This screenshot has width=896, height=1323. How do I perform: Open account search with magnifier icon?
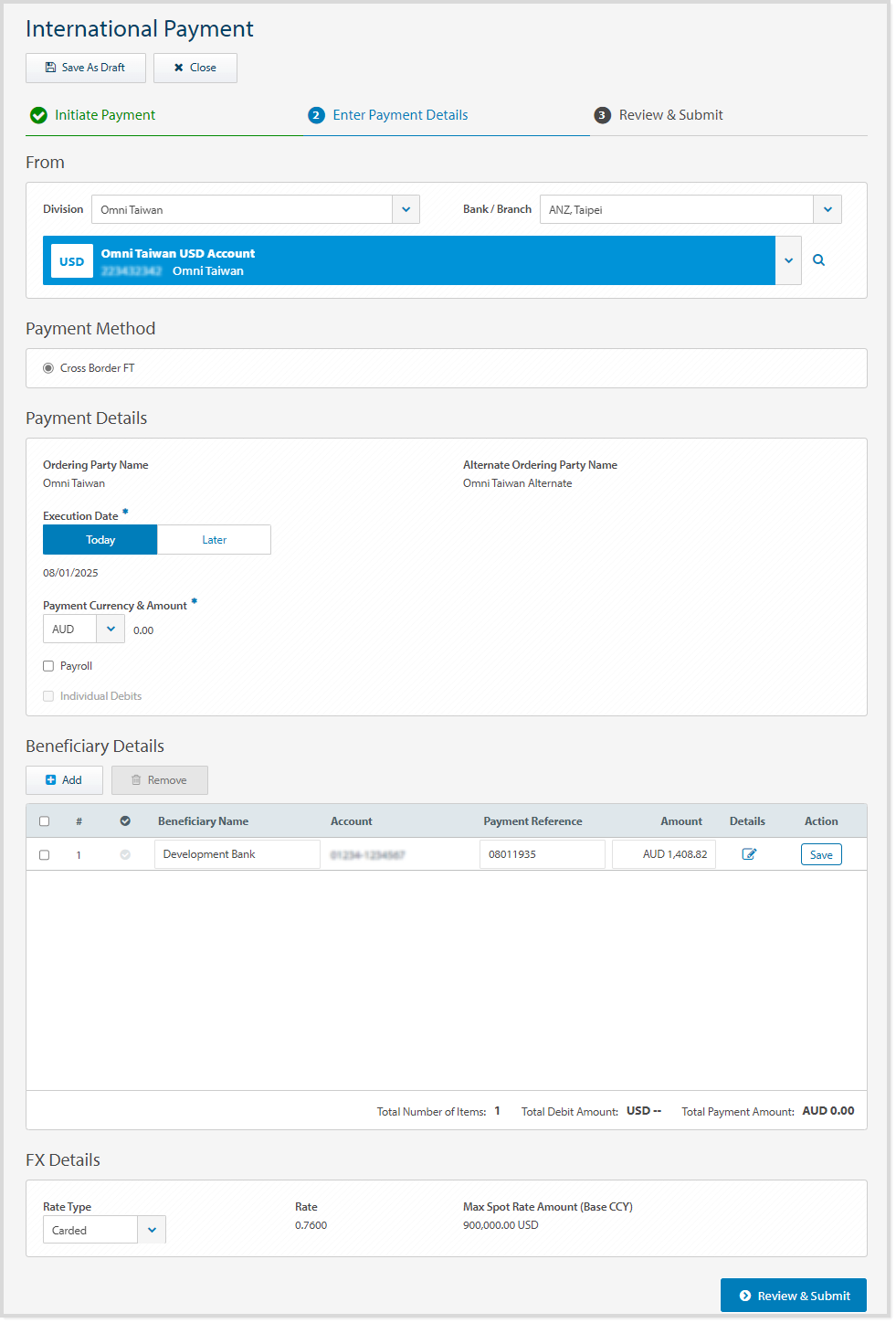(817, 259)
